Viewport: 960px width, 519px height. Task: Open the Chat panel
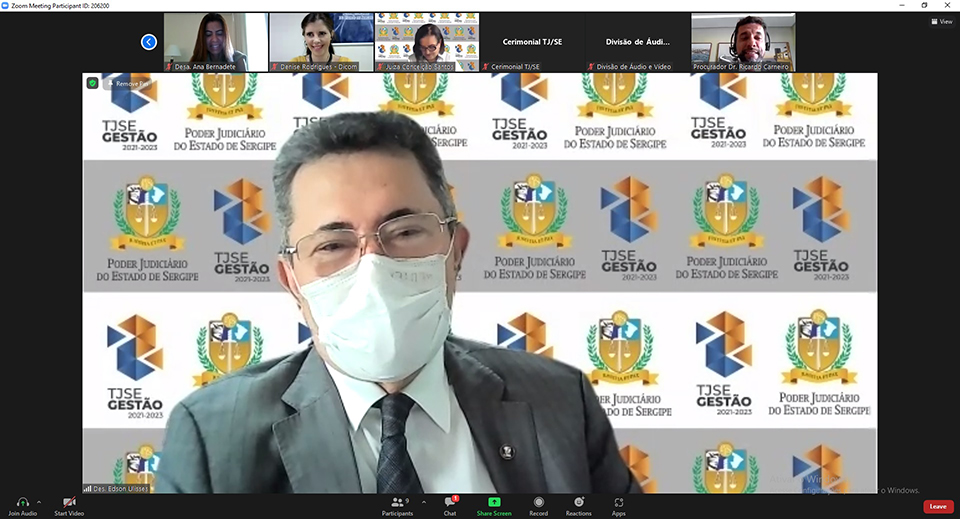(450, 505)
